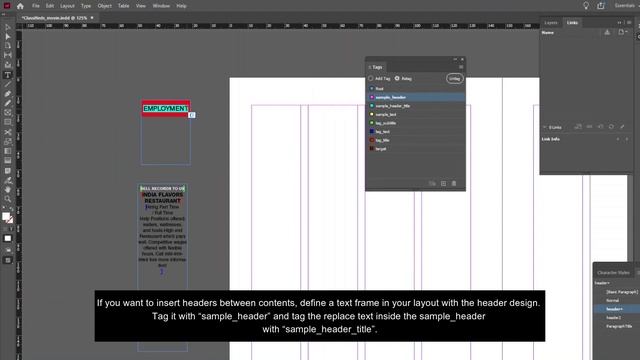Select the Scissors tool

[x=7, y=132]
